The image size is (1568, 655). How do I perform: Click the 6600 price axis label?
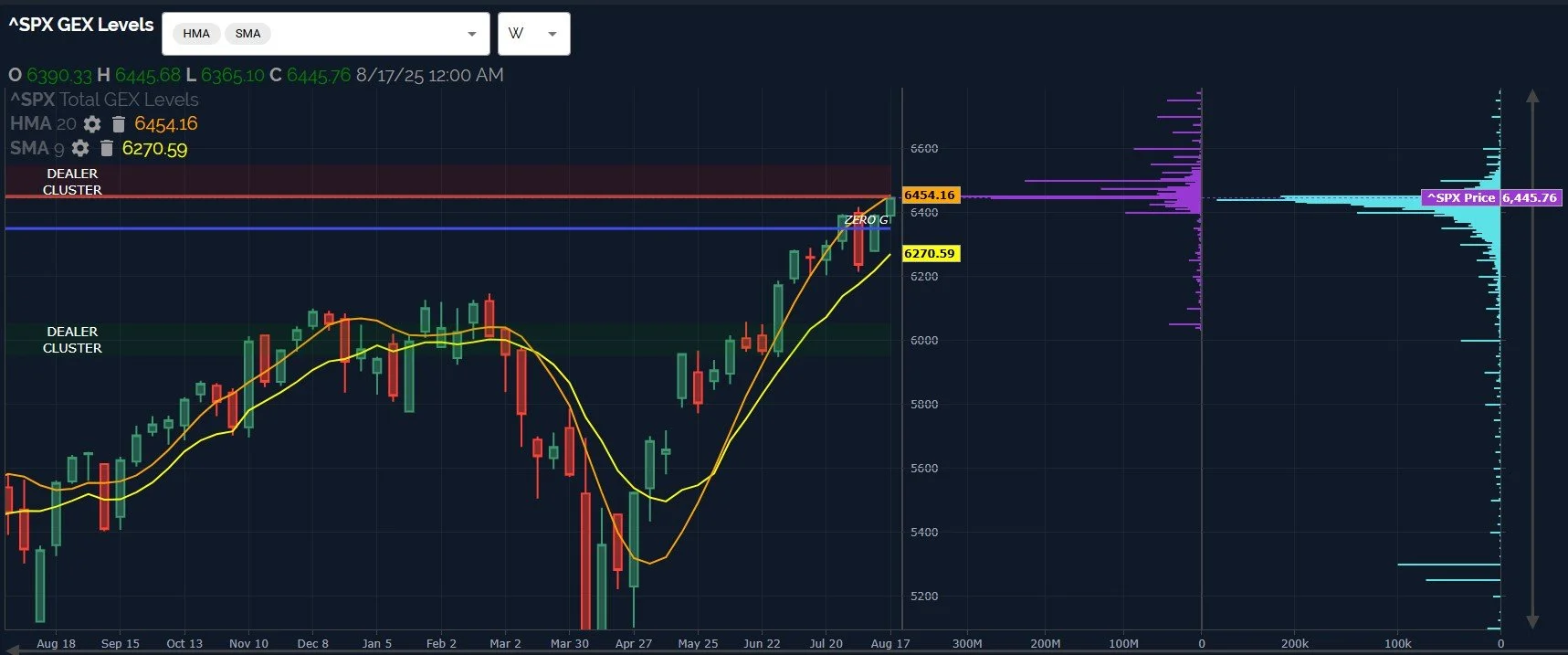[924, 148]
